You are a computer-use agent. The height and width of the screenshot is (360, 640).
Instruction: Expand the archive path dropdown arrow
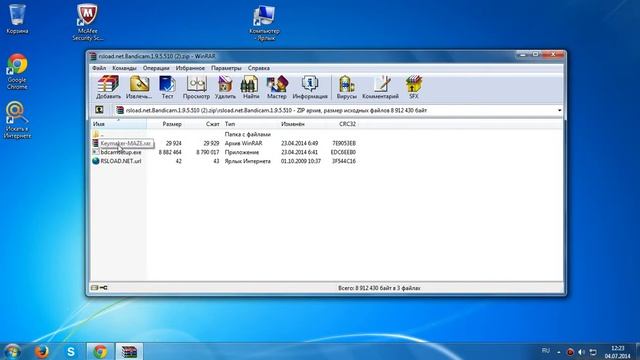coord(559,110)
